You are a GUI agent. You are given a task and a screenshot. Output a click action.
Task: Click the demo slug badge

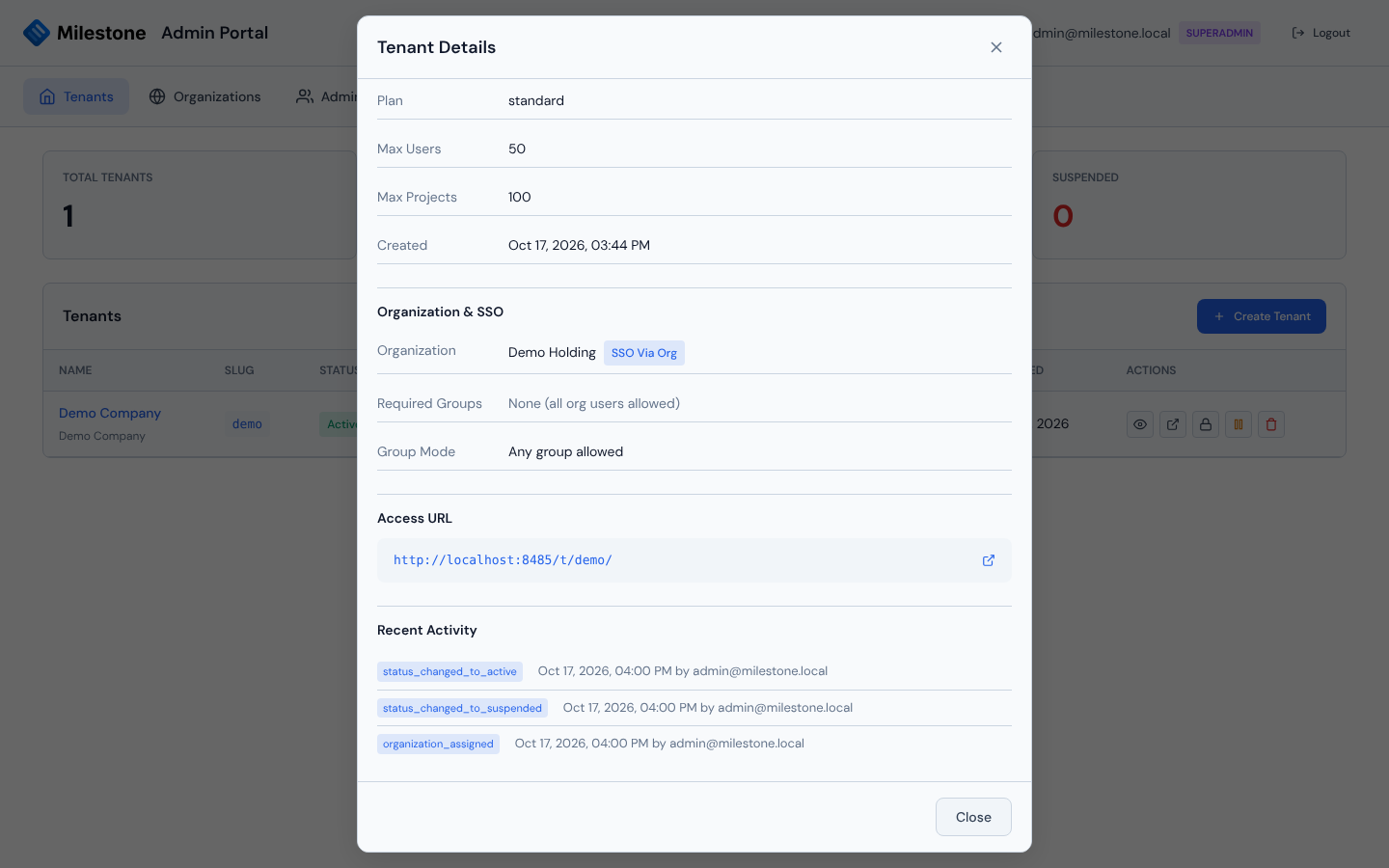247,424
